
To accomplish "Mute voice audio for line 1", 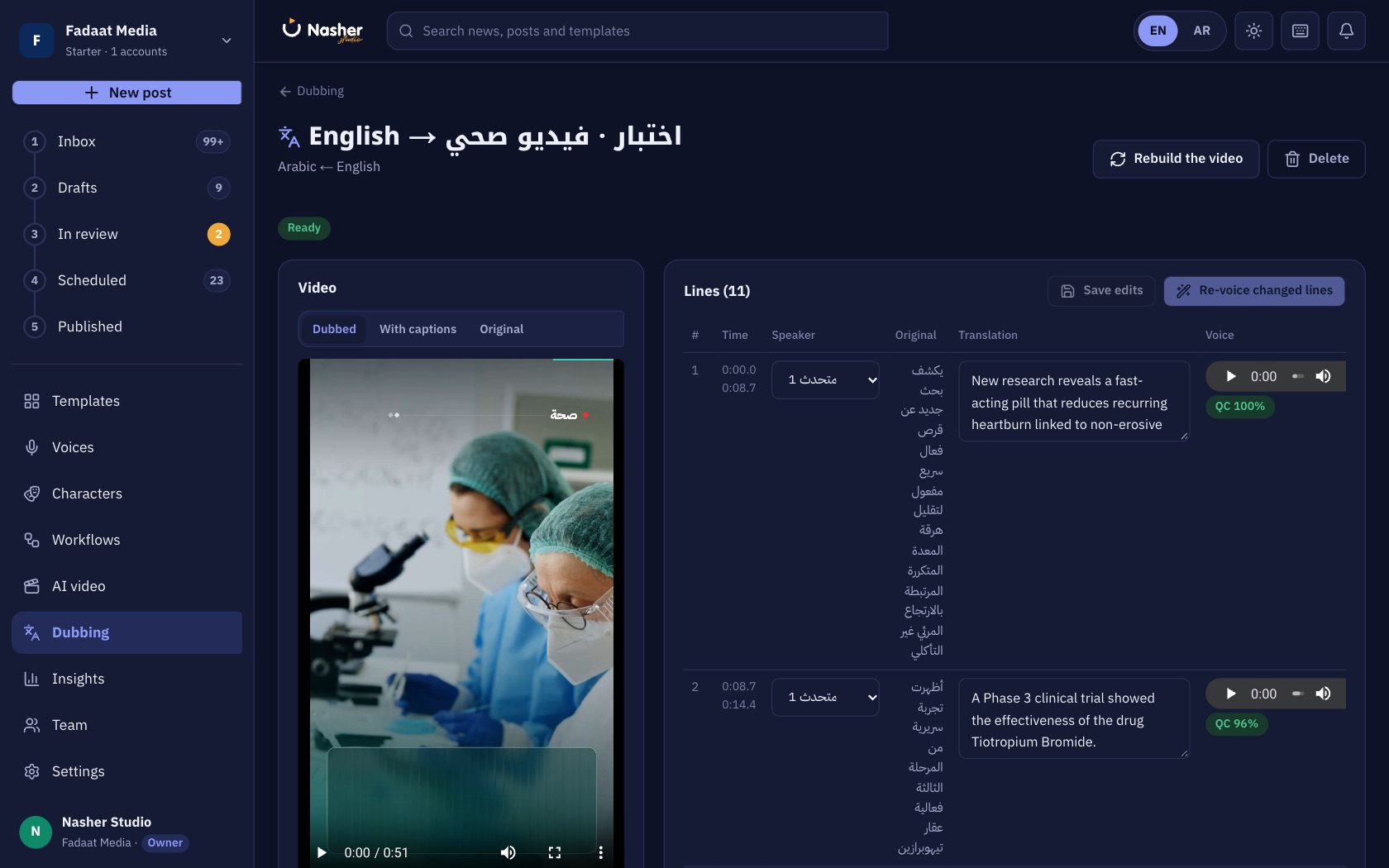I will pyautogui.click(x=1323, y=376).
